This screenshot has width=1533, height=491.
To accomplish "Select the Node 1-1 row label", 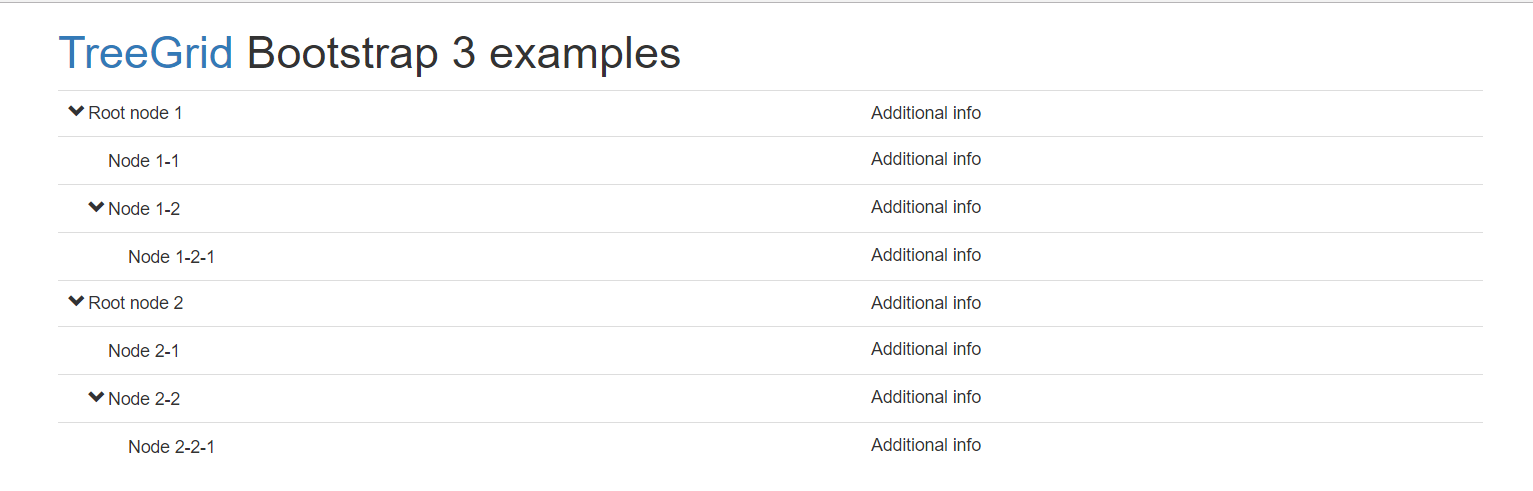I will coord(144,161).
